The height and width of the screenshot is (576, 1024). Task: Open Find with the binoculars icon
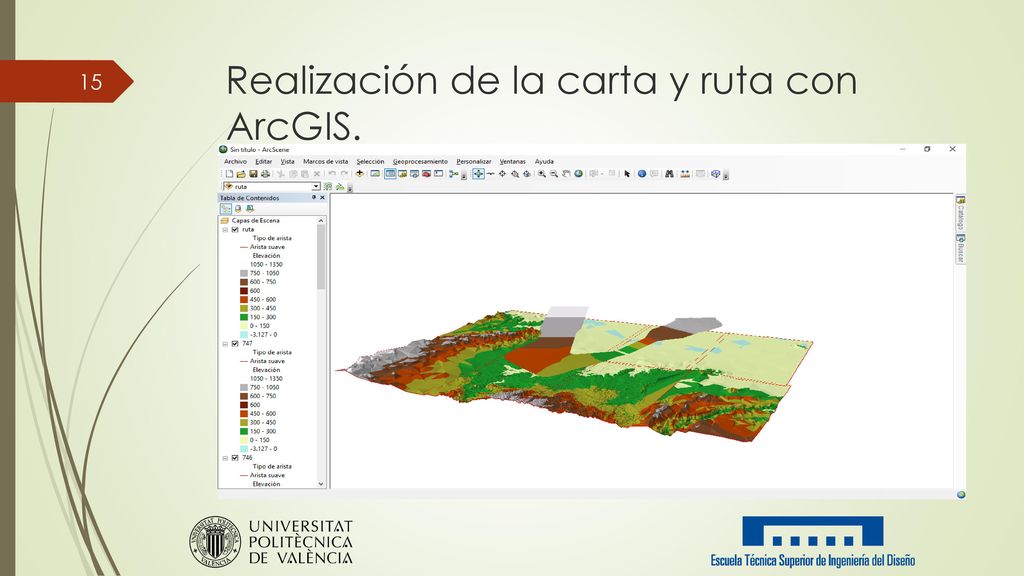pos(669,174)
